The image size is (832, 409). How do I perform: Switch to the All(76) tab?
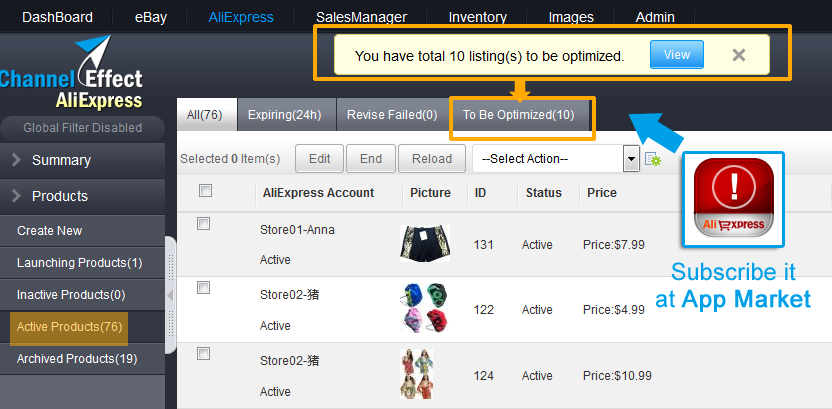pyautogui.click(x=205, y=115)
